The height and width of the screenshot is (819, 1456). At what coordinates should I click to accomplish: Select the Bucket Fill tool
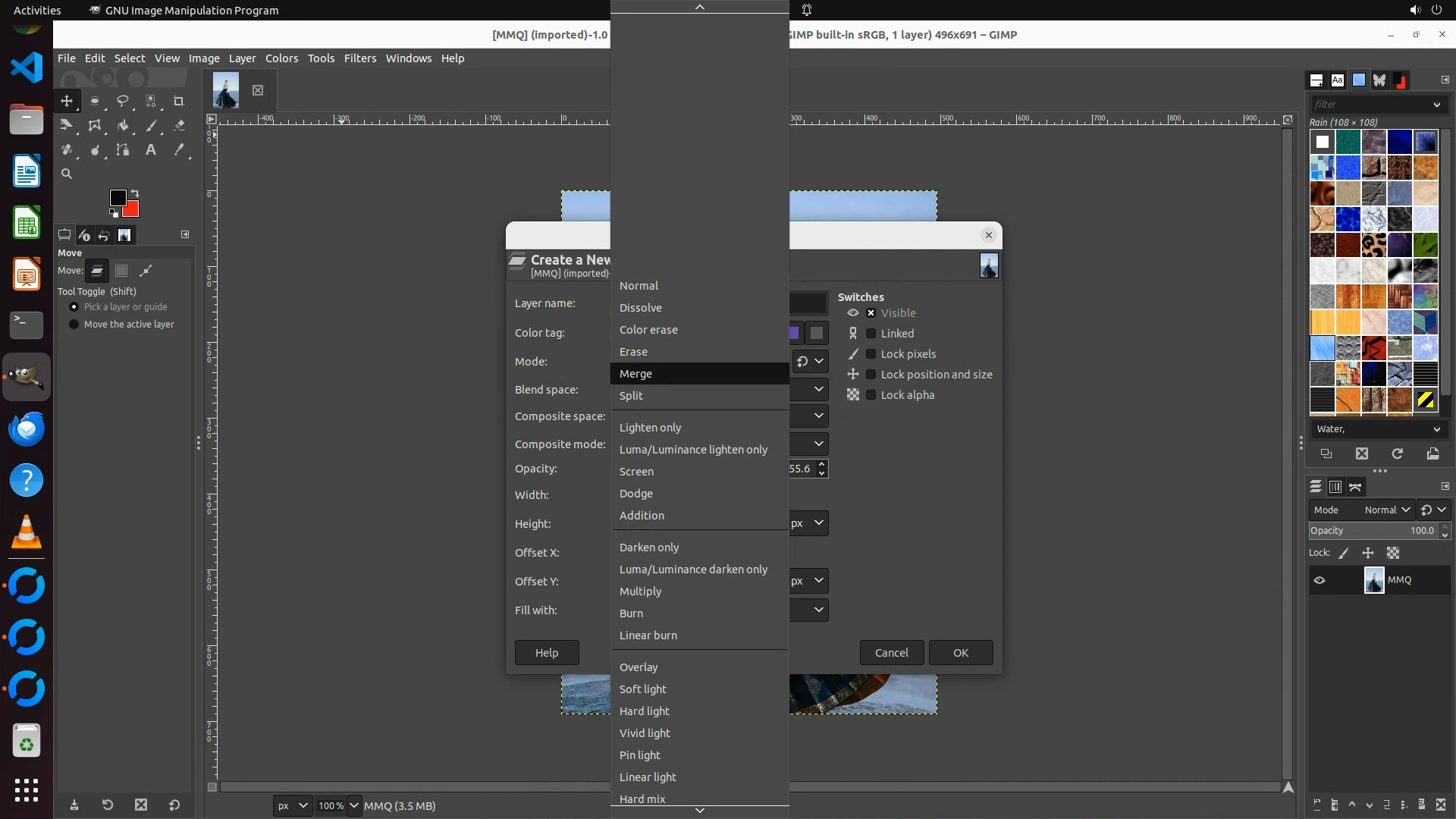(x=123, y=125)
